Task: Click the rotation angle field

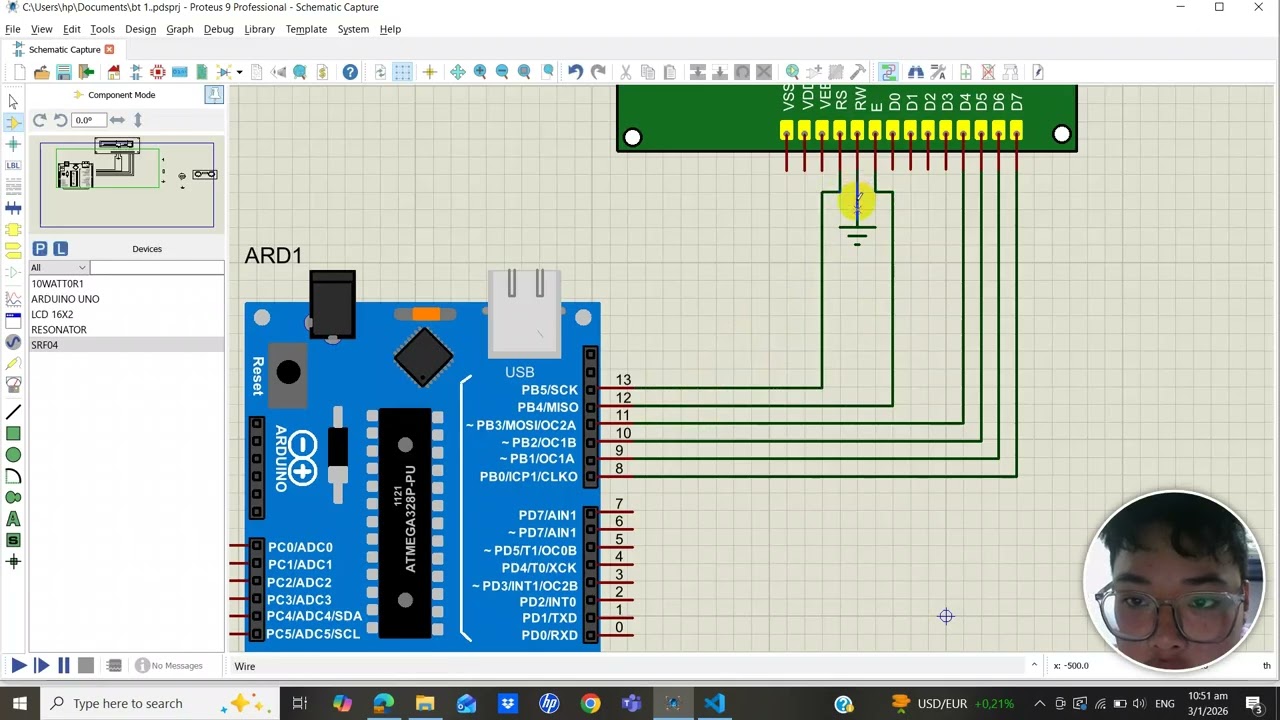Action: [x=87, y=120]
